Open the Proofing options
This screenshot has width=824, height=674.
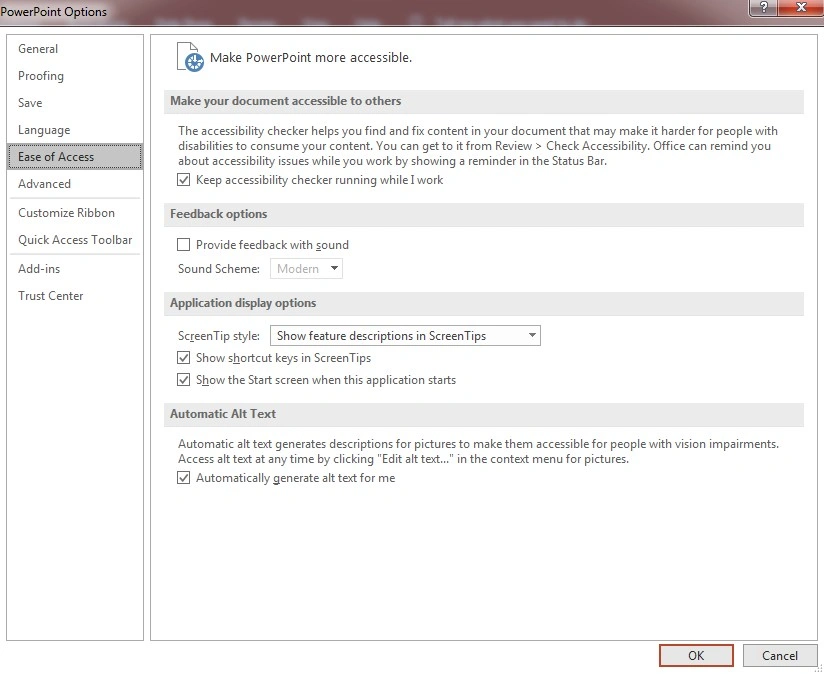pos(41,76)
